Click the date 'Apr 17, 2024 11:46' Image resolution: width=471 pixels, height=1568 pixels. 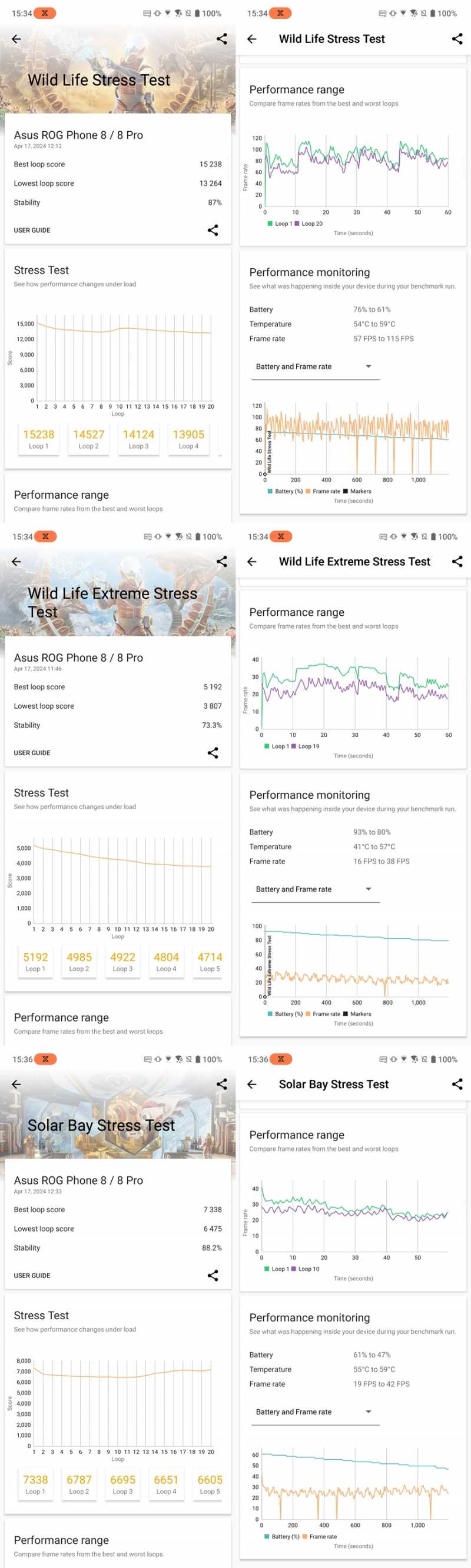(38, 668)
